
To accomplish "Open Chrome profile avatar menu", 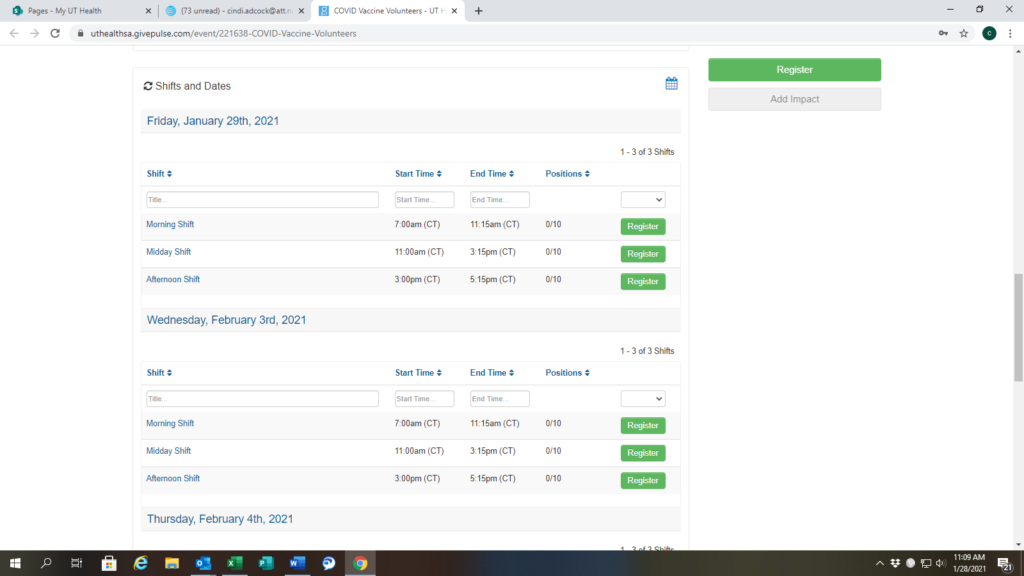I will point(989,33).
